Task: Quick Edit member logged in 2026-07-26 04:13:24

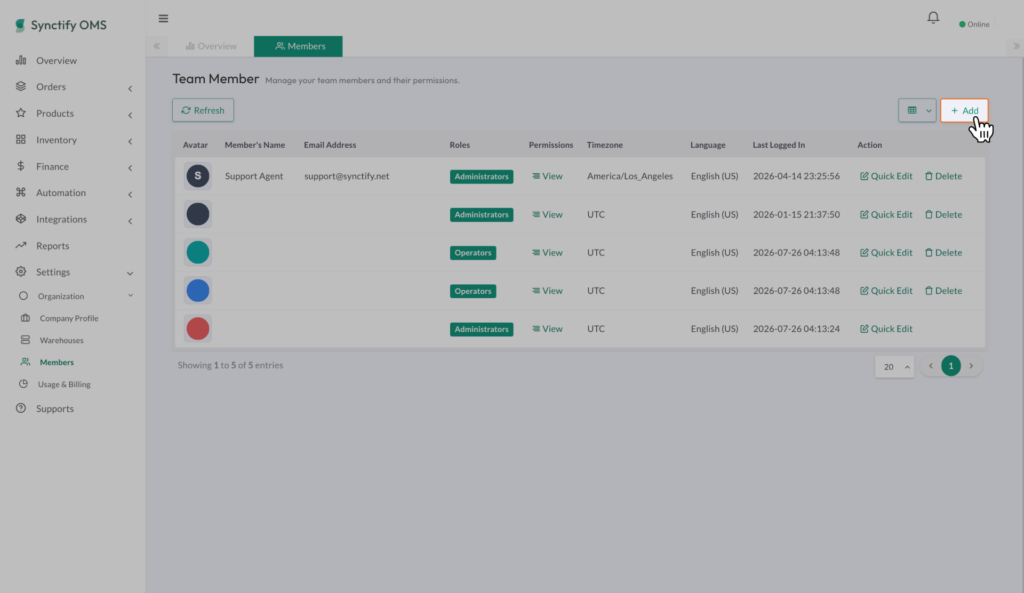Action: (886, 329)
